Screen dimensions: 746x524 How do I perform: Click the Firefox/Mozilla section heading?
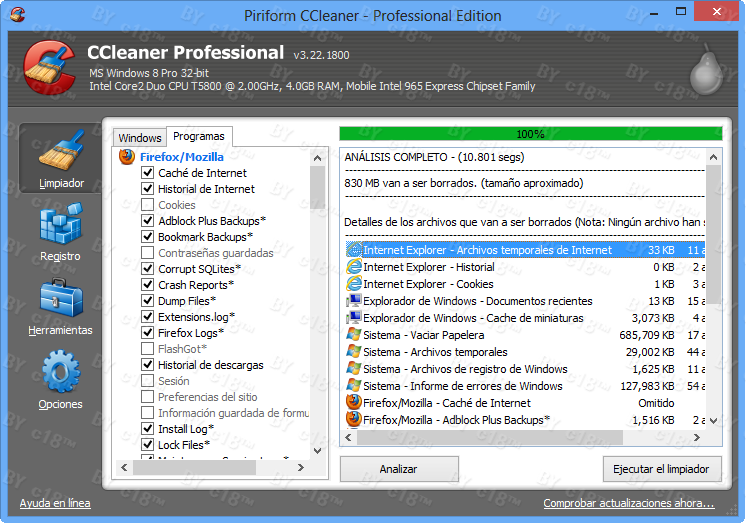click(182, 157)
